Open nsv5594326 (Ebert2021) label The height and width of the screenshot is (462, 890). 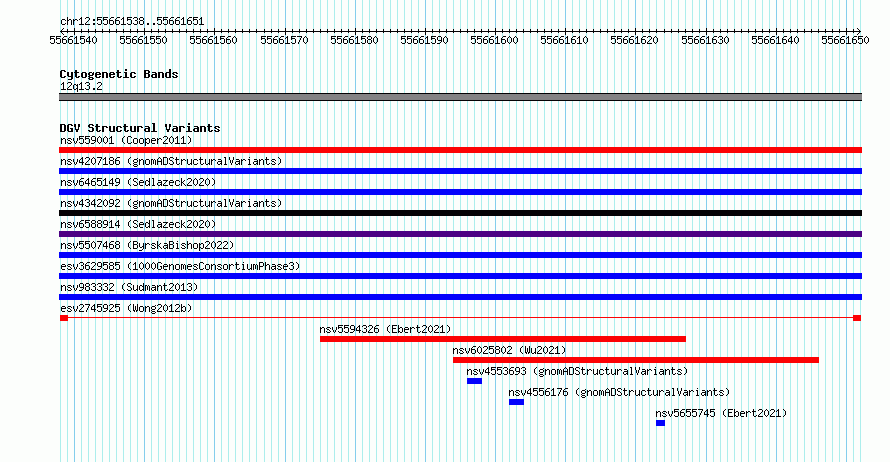click(385, 329)
